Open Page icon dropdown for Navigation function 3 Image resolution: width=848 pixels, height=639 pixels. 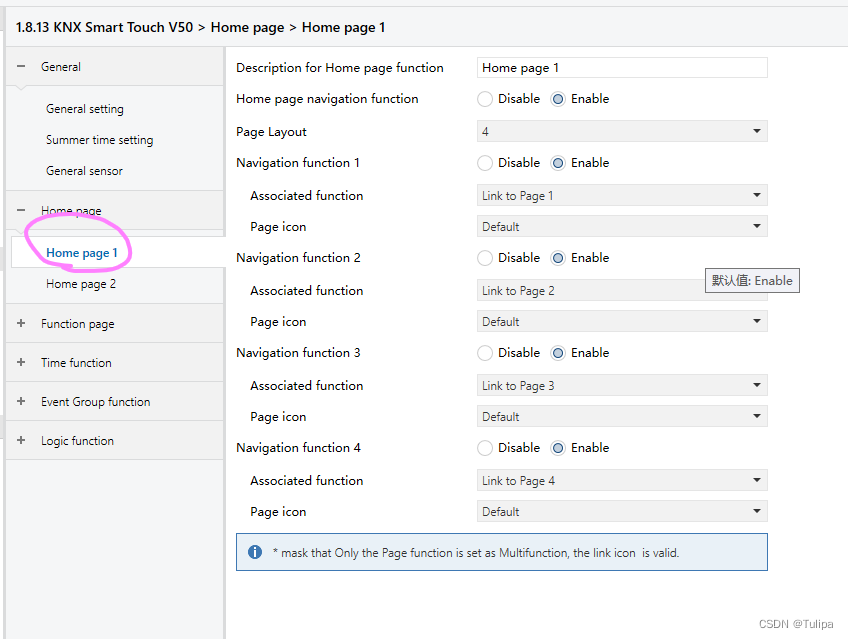pos(622,416)
